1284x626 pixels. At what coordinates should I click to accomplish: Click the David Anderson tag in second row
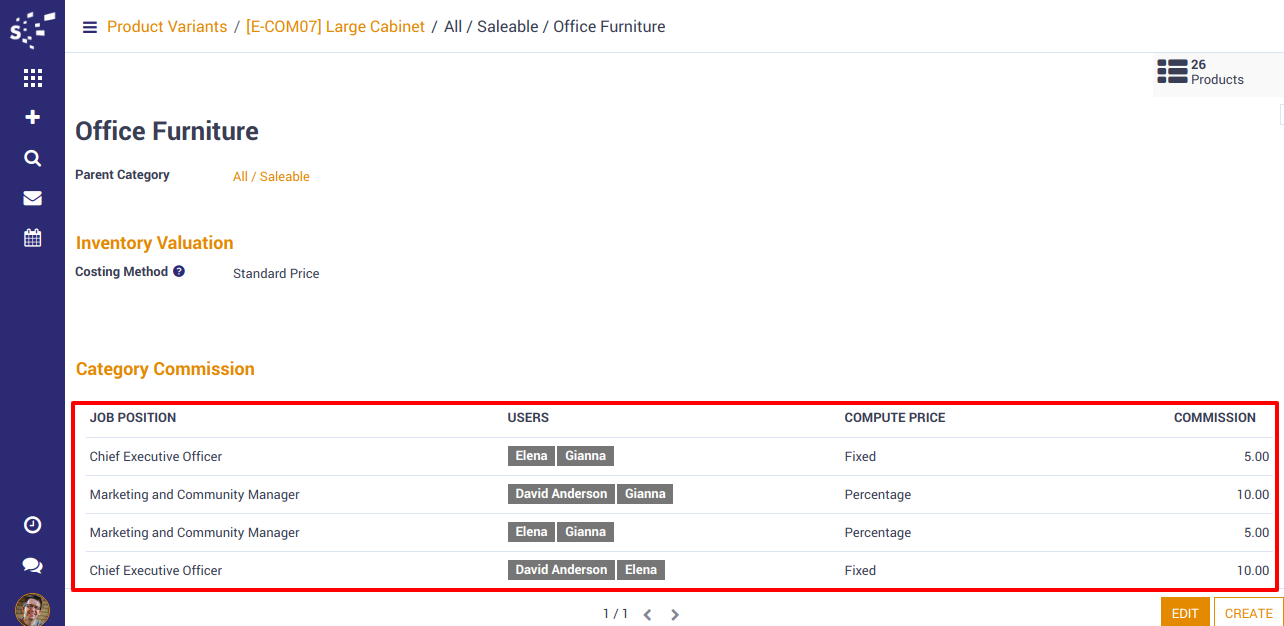coord(561,494)
